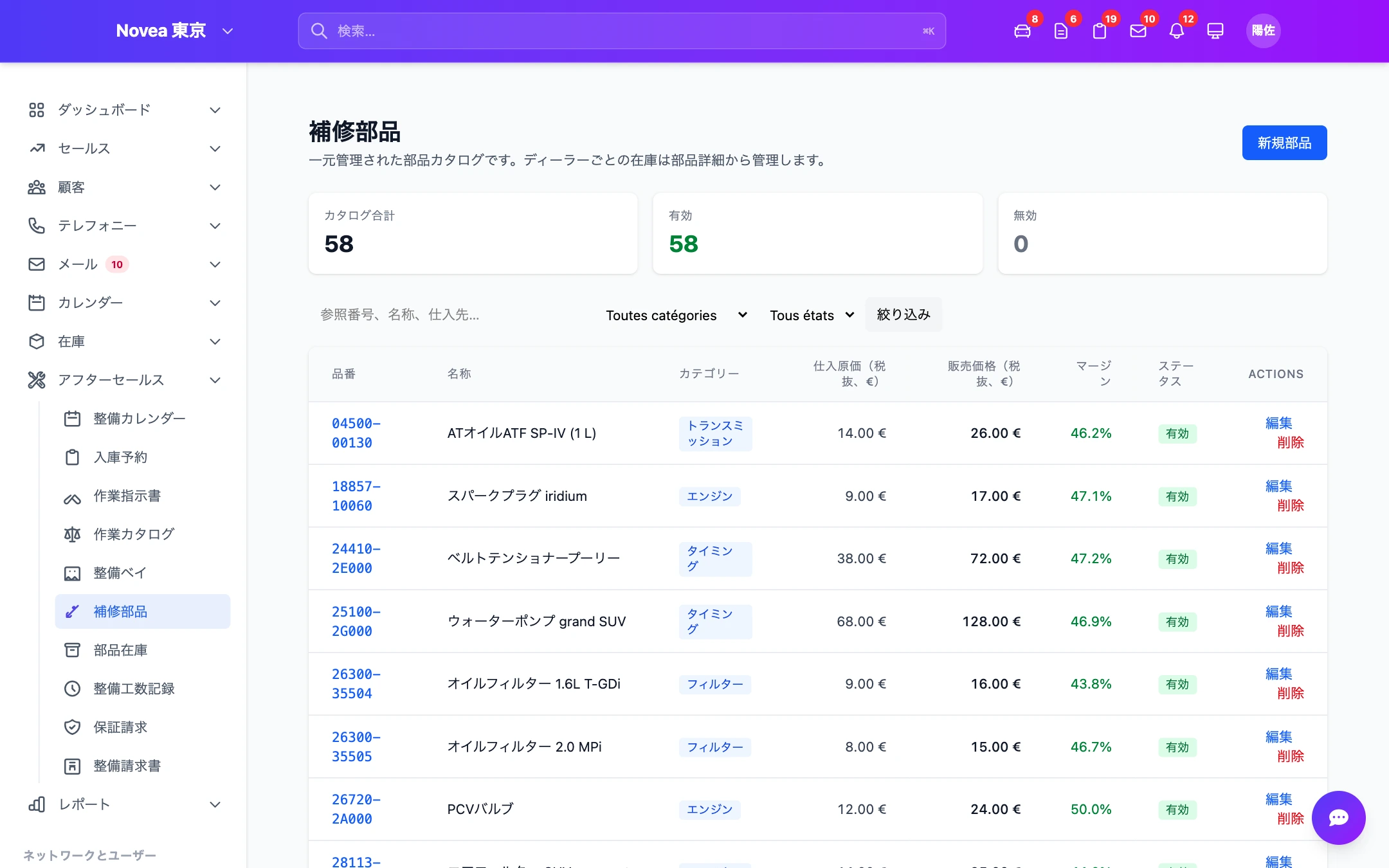Open the notifications bell icon

click(x=1176, y=31)
